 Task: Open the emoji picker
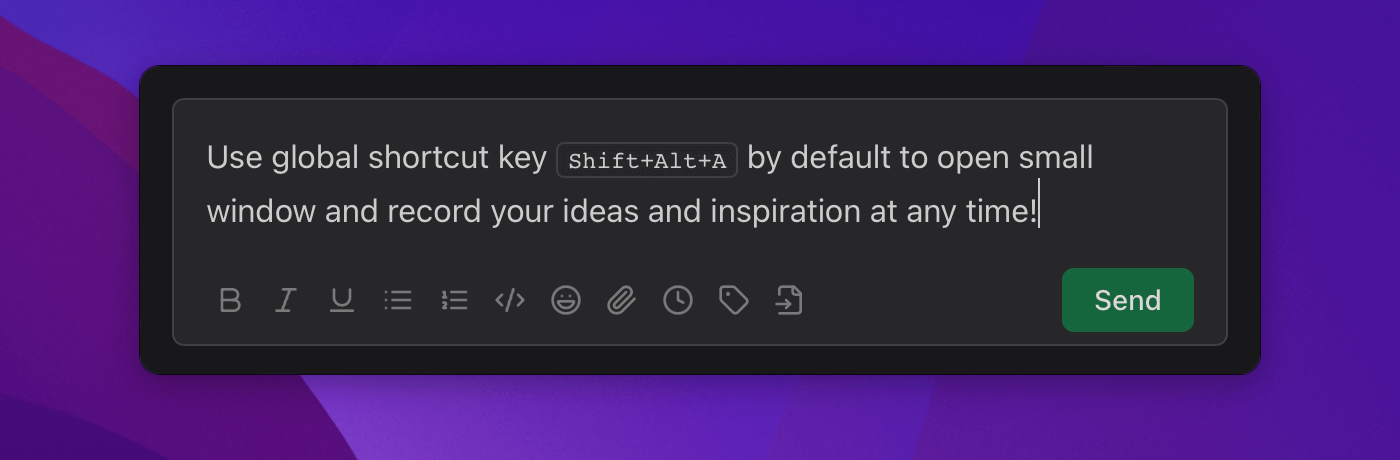click(x=566, y=300)
